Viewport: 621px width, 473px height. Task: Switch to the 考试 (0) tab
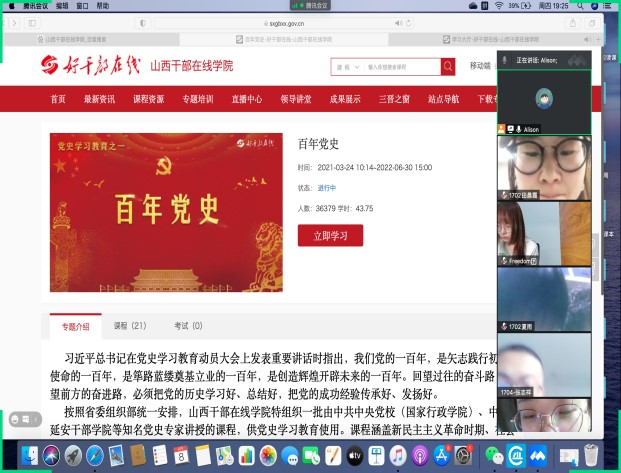[x=188, y=326]
